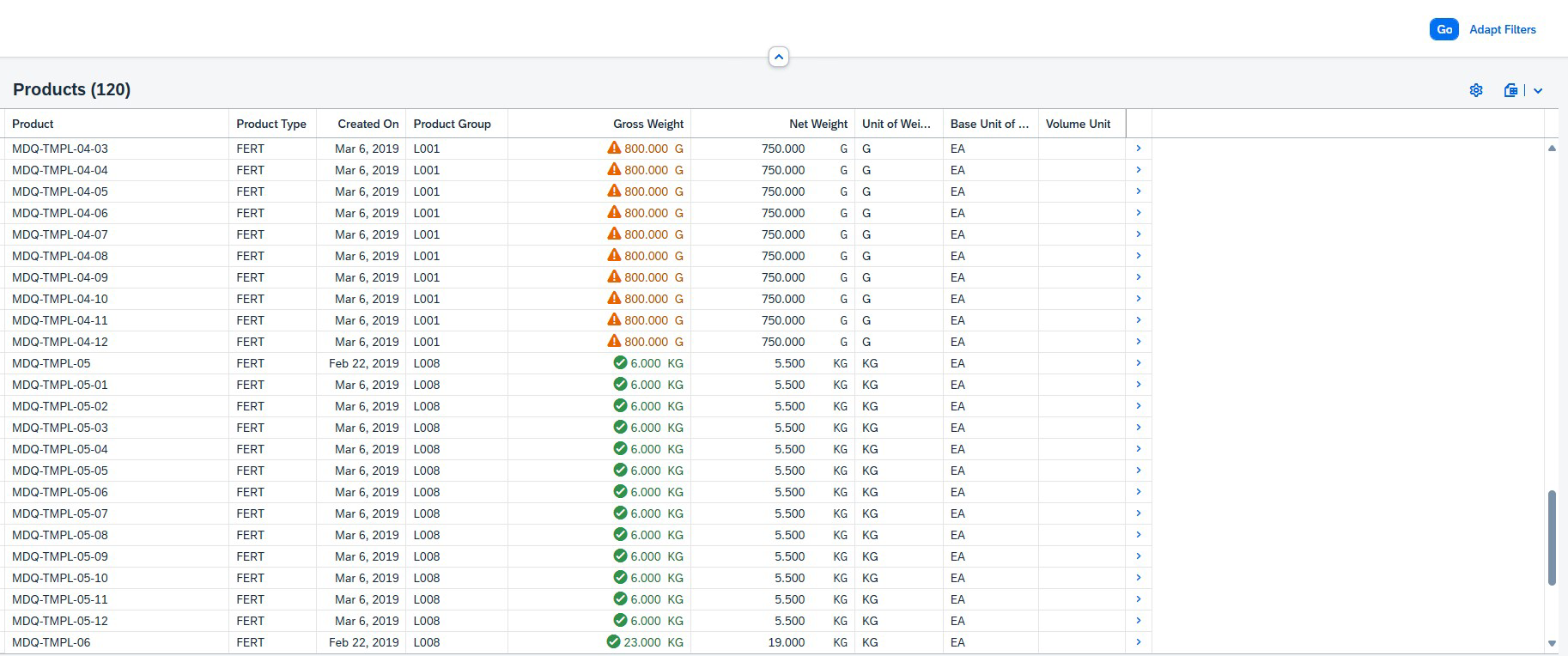This screenshot has height=656, width=1568.
Task: Navigate into MDQ-TMPL-04-03 details arrow
Action: [1138, 149]
